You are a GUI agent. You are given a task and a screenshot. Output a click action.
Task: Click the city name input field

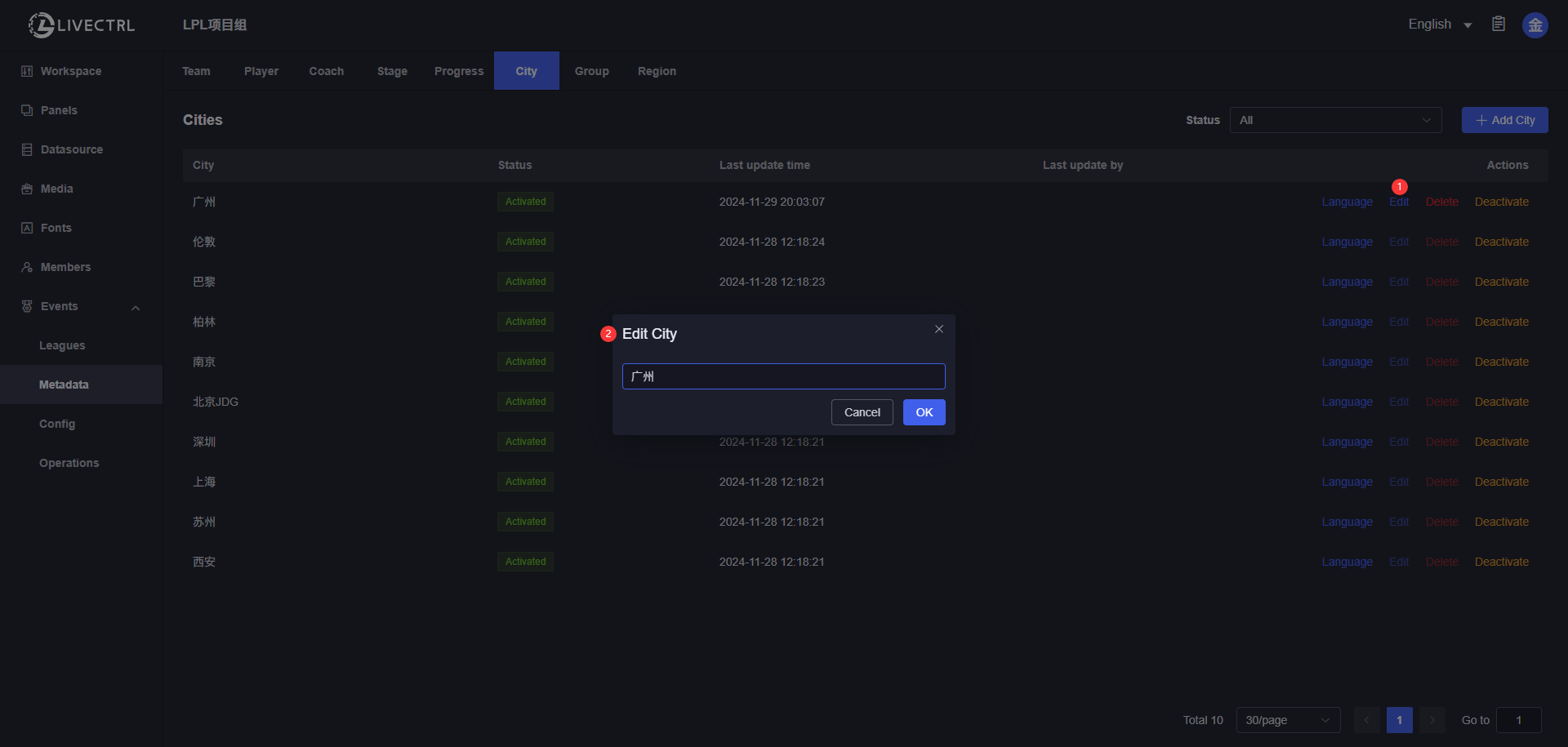783,376
